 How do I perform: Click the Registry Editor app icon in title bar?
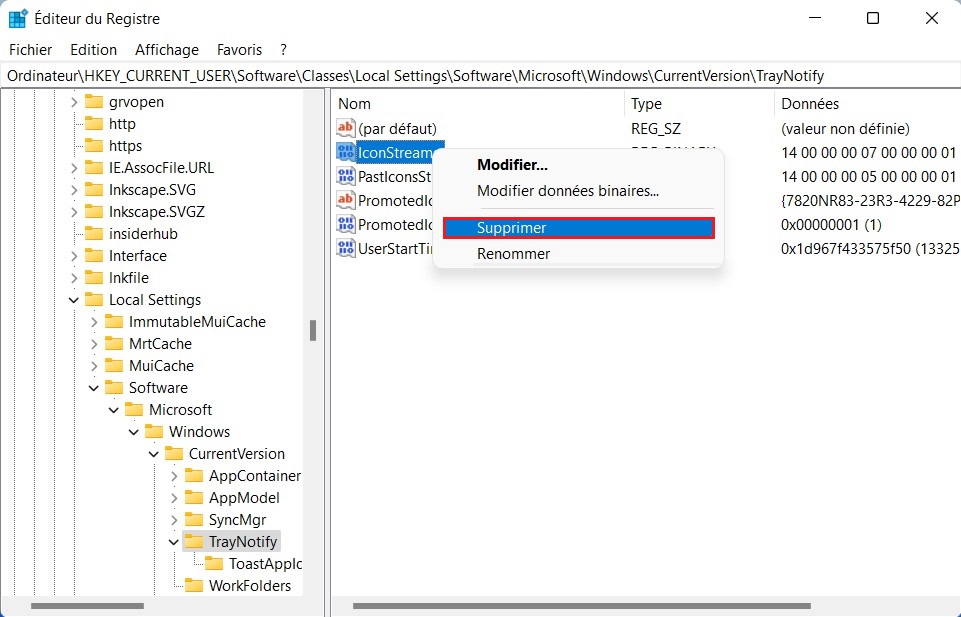point(18,18)
